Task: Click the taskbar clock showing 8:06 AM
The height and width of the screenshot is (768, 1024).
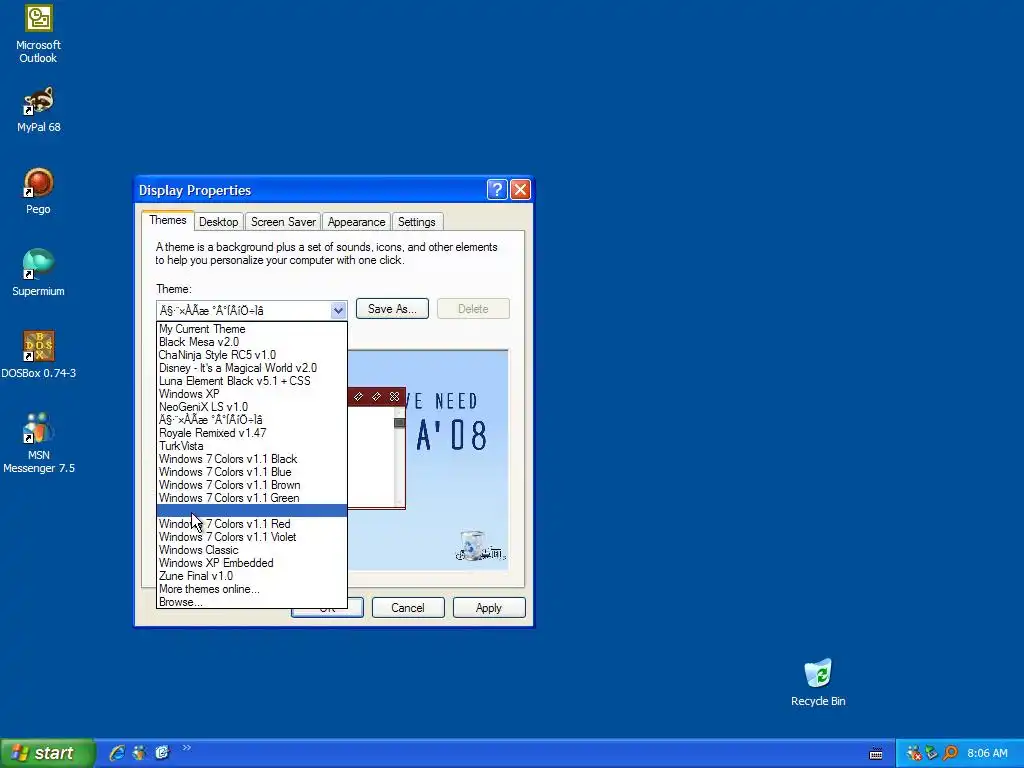Action: pos(987,753)
